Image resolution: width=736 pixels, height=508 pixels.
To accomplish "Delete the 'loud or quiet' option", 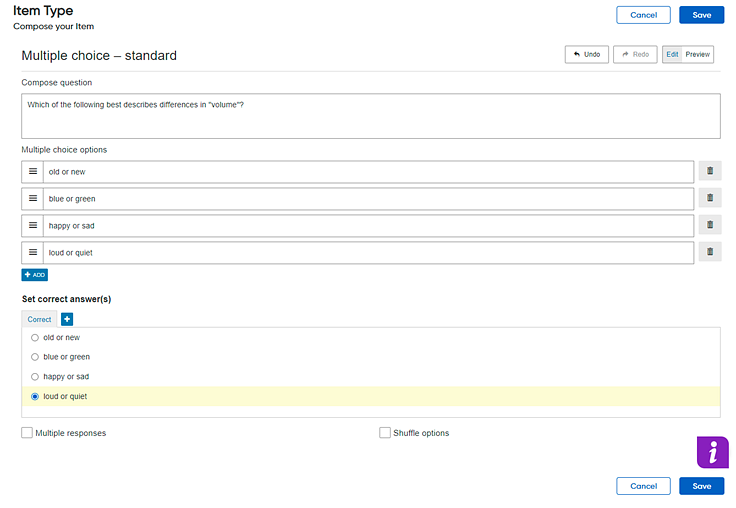I will tap(710, 252).
